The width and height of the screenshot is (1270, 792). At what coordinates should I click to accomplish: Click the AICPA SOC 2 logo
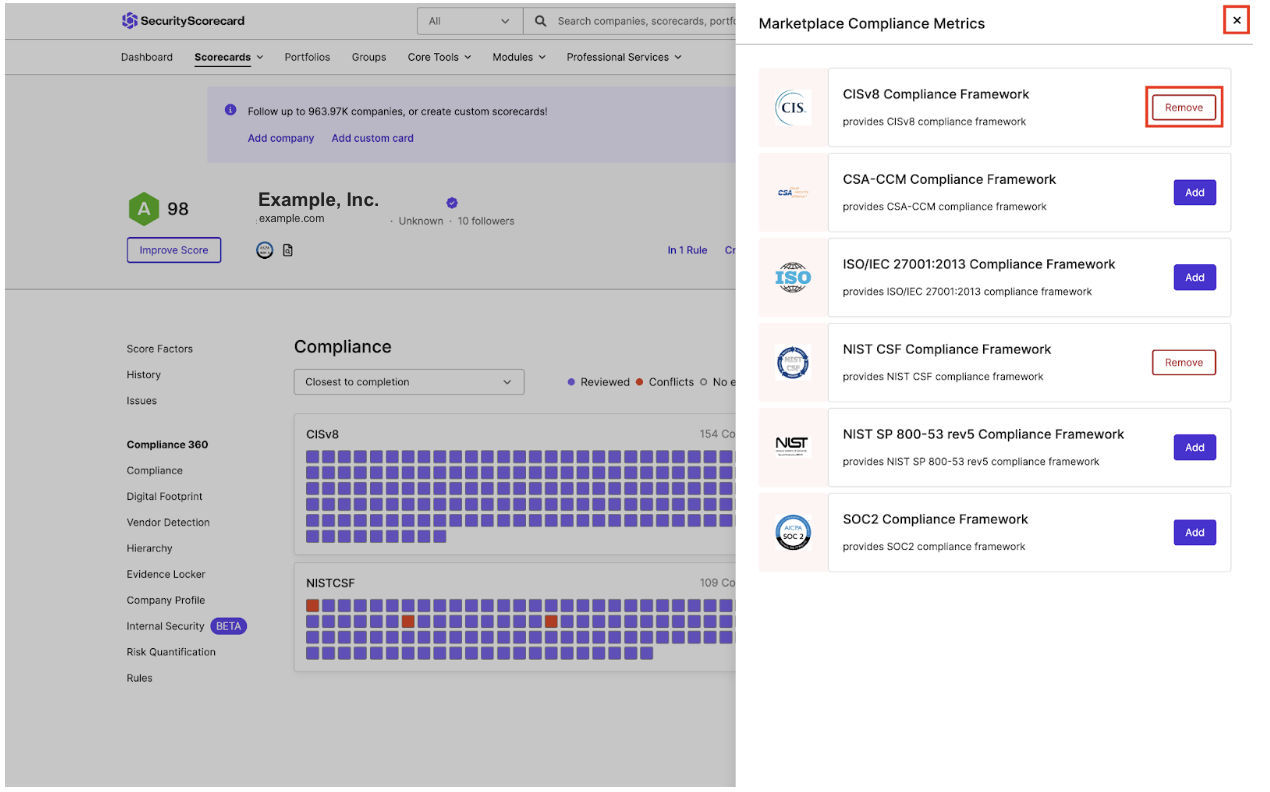coord(793,532)
